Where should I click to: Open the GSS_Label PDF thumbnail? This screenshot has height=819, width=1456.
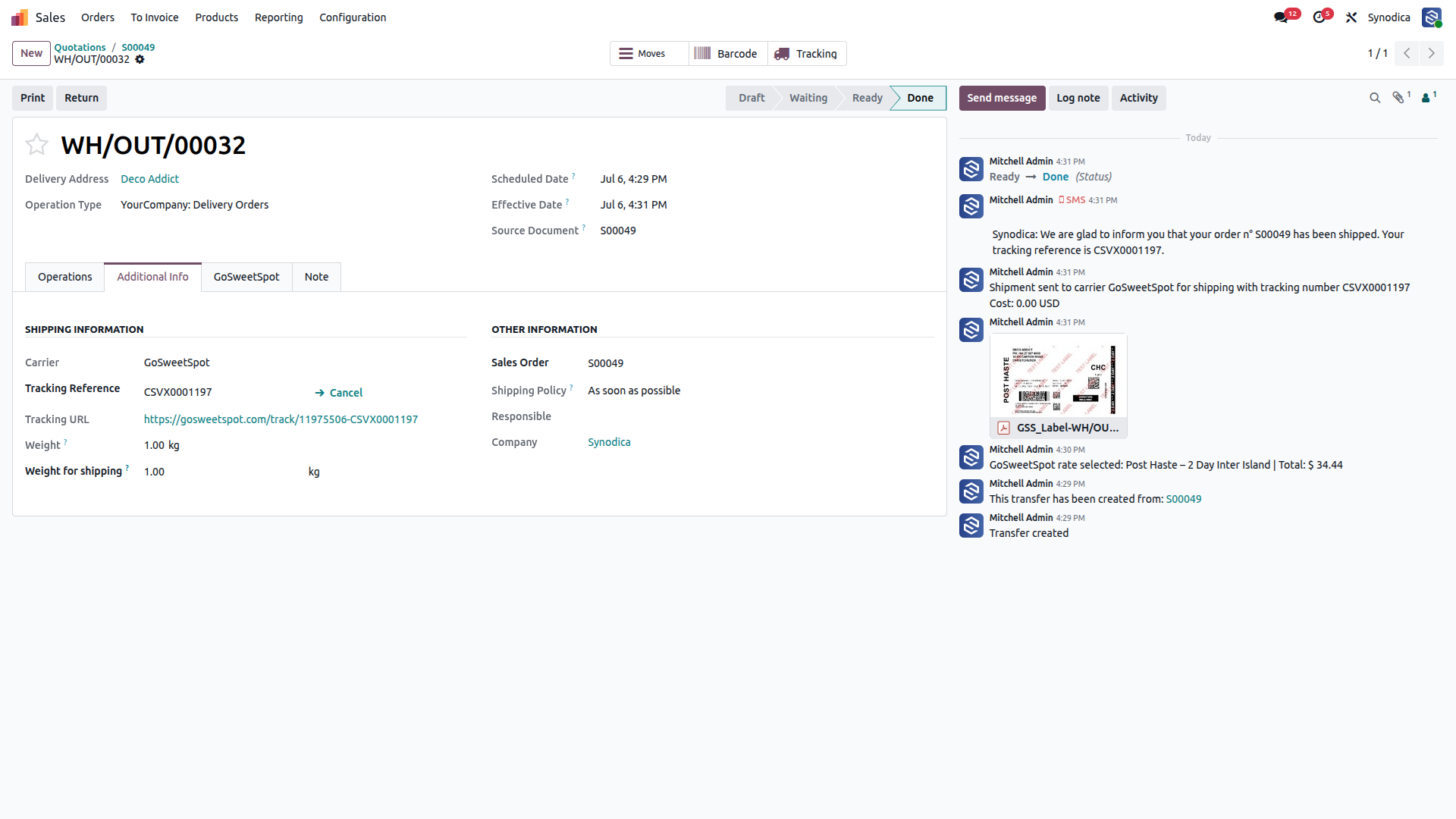[1058, 376]
